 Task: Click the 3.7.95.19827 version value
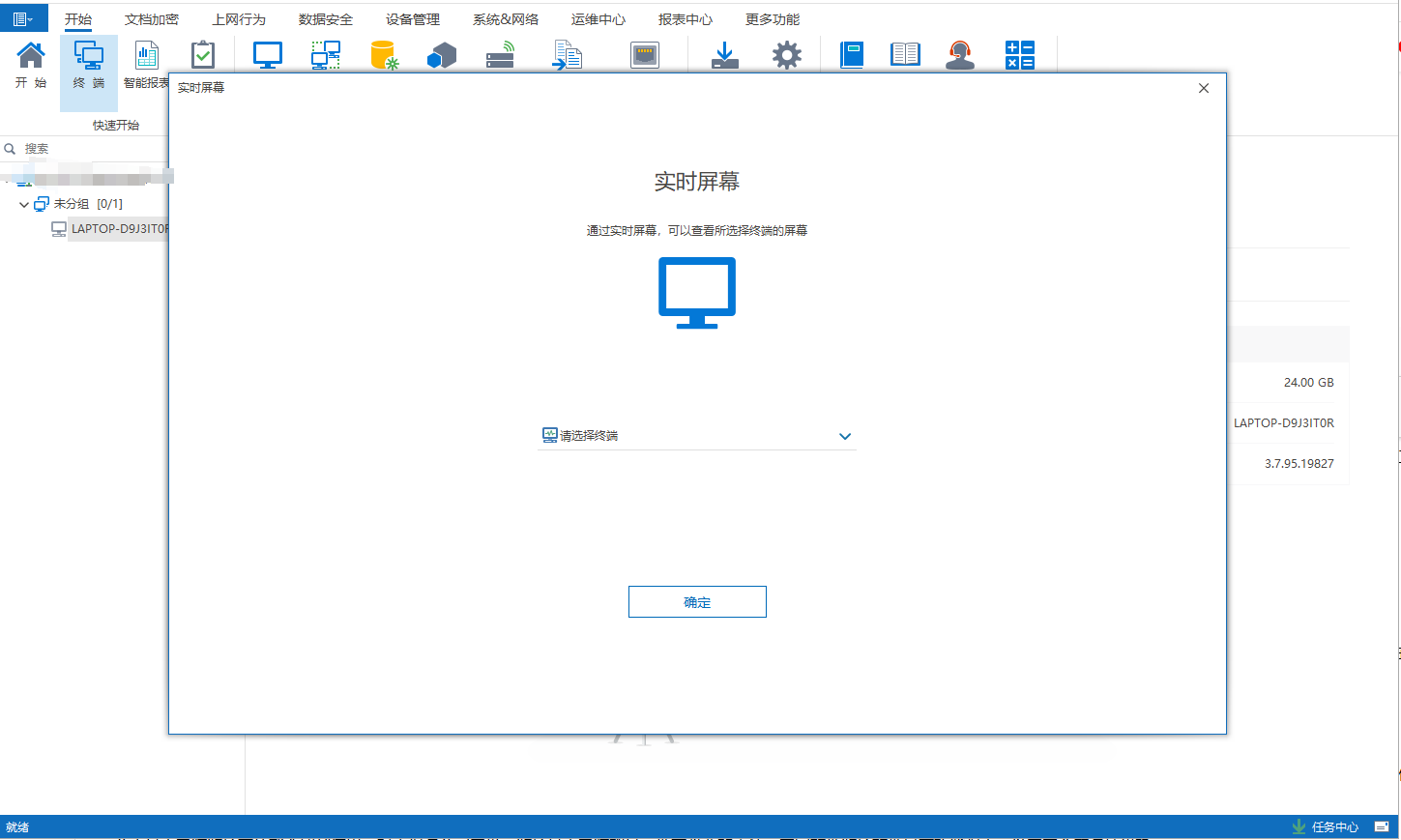tap(1299, 464)
